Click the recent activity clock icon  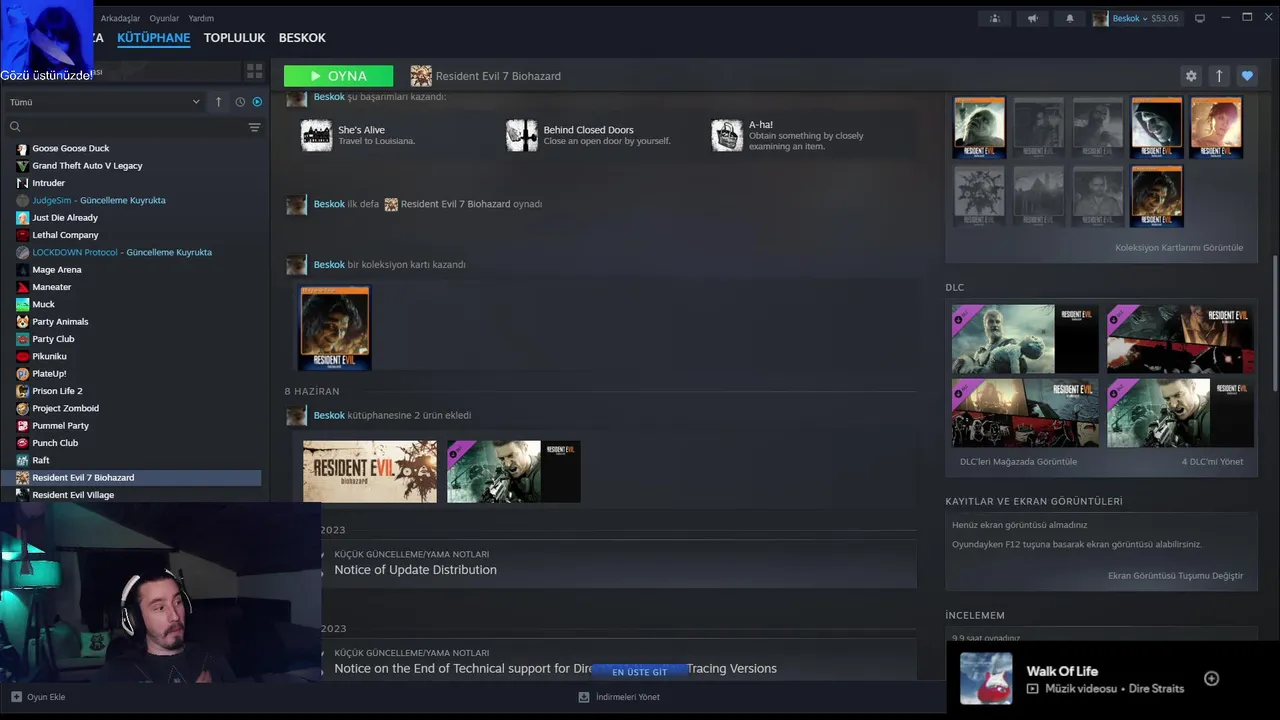point(240,102)
